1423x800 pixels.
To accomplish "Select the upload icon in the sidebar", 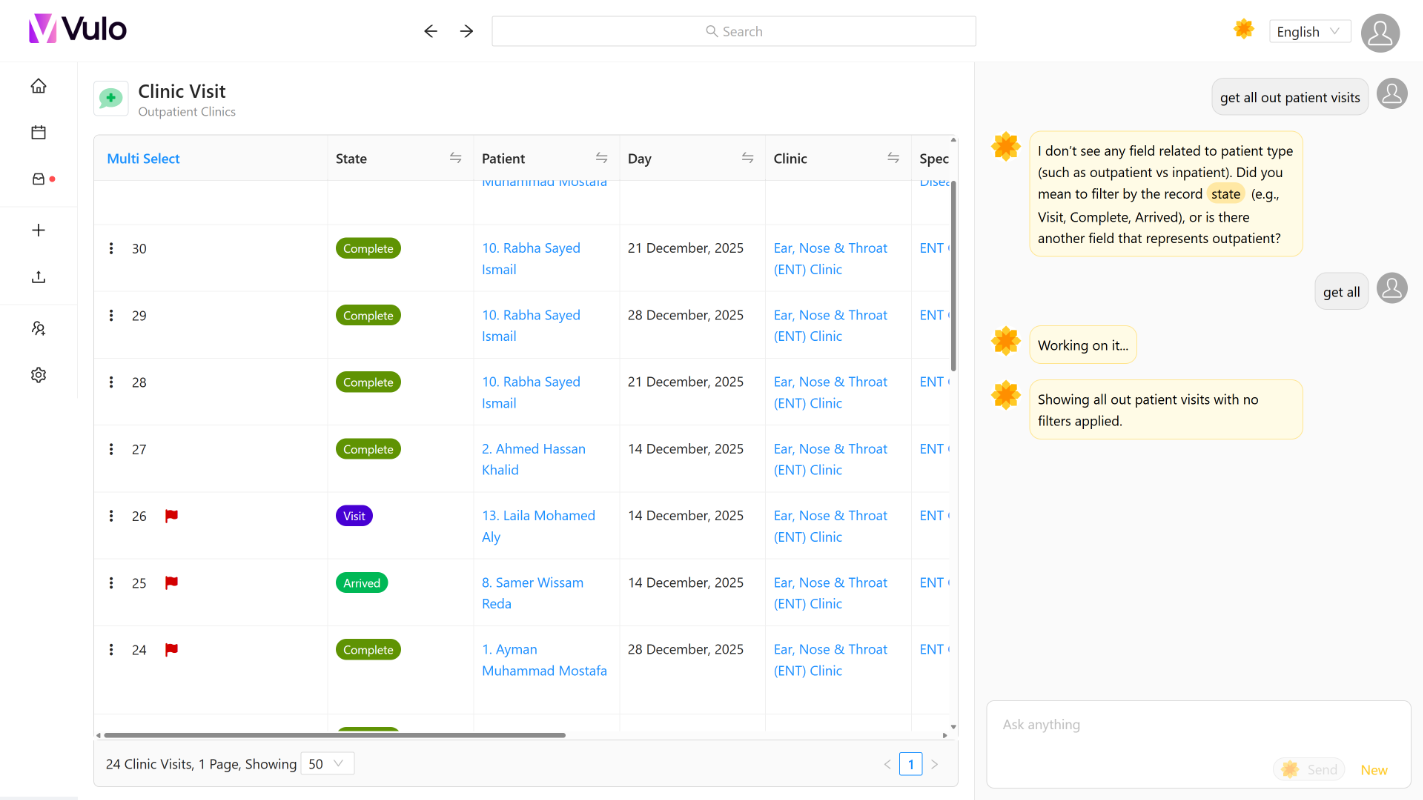I will pyautogui.click(x=38, y=275).
